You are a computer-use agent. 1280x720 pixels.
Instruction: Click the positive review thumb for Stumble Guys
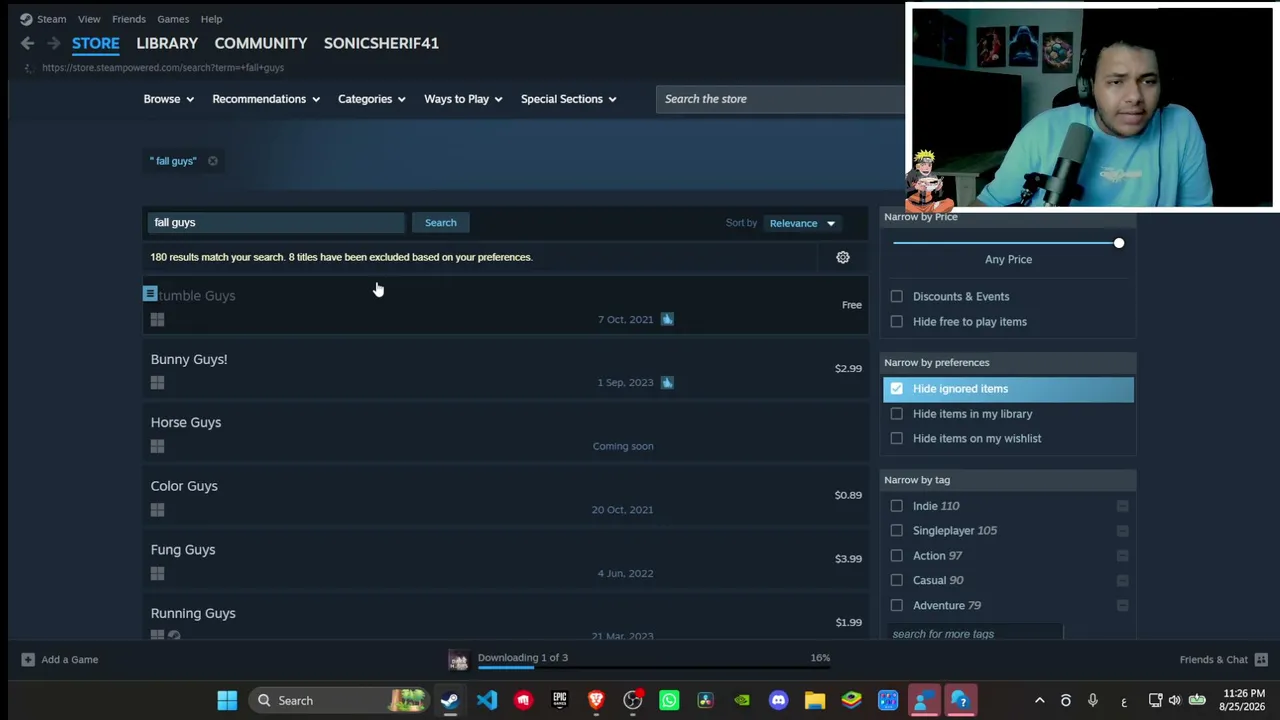click(x=667, y=319)
